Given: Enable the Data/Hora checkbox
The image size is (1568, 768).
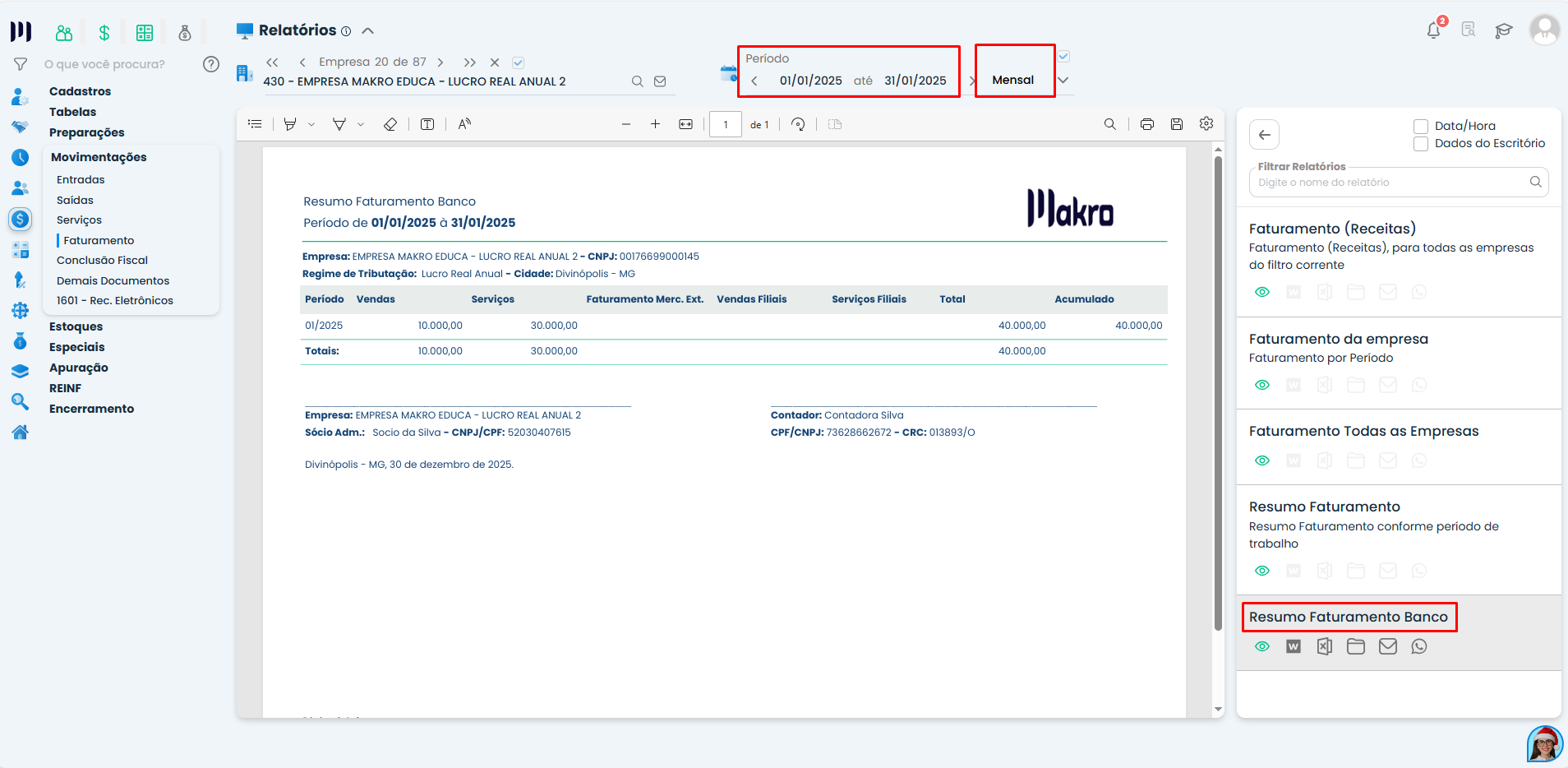Looking at the screenshot, I should point(1421,125).
